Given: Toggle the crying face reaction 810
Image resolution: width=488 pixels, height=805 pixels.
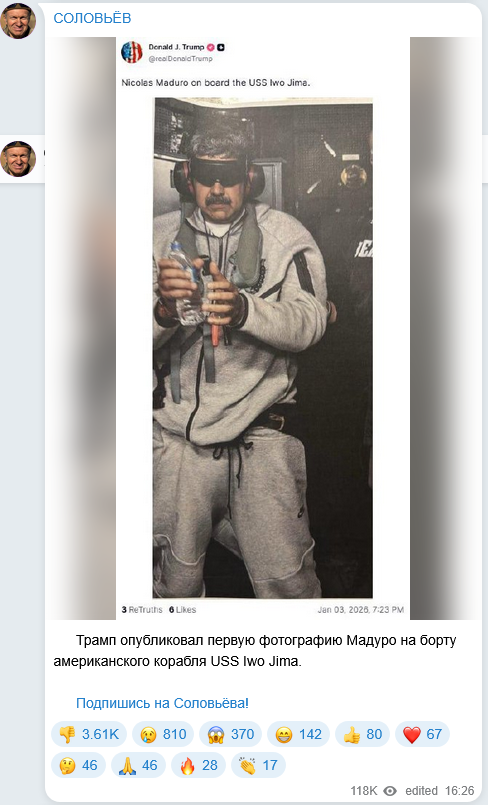Looking at the screenshot, I should (x=163, y=734).
